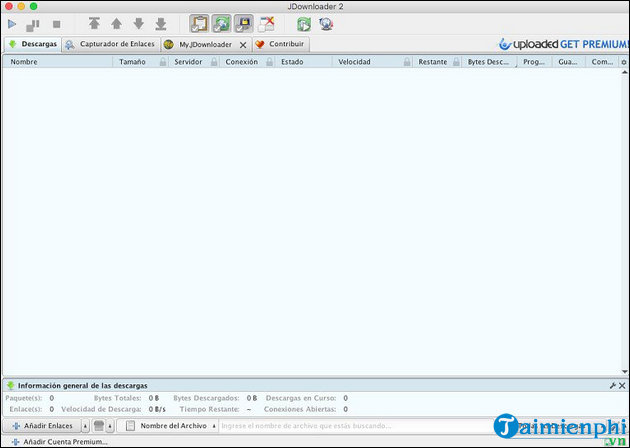Open column settings gear icon
The width and height of the screenshot is (630, 448).
point(624,62)
